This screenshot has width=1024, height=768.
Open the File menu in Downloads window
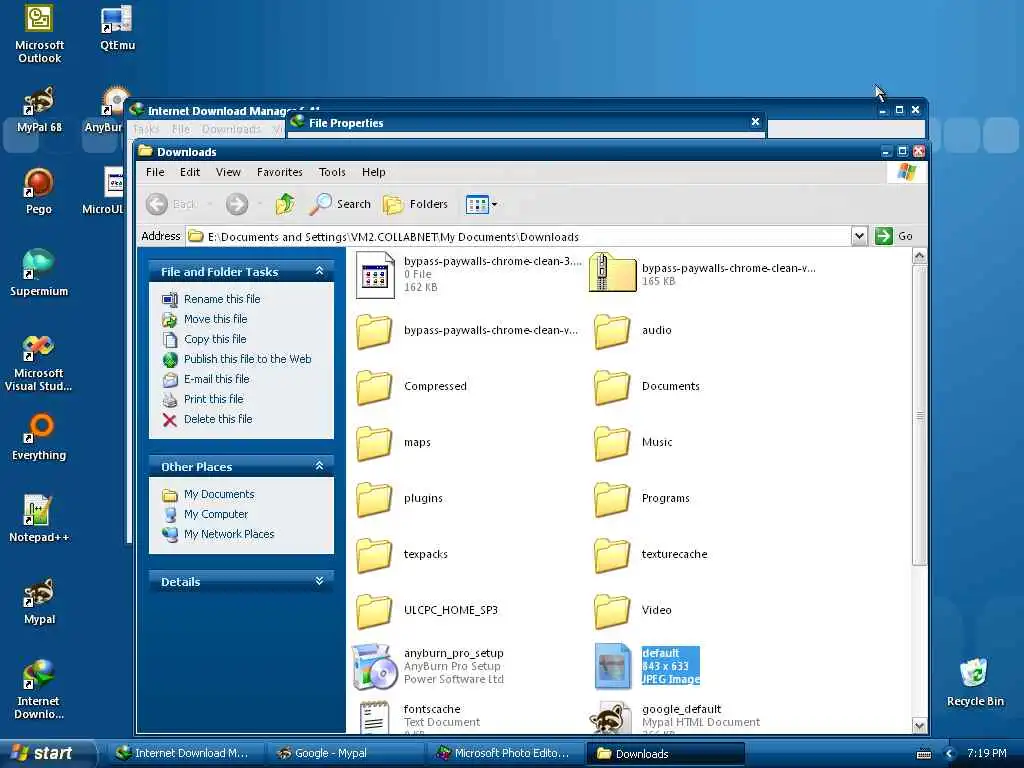pos(155,172)
